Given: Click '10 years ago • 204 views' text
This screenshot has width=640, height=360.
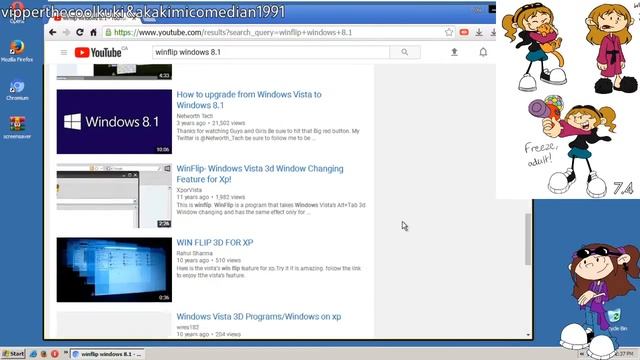Looking at the screenshot, I should (209, 334).
